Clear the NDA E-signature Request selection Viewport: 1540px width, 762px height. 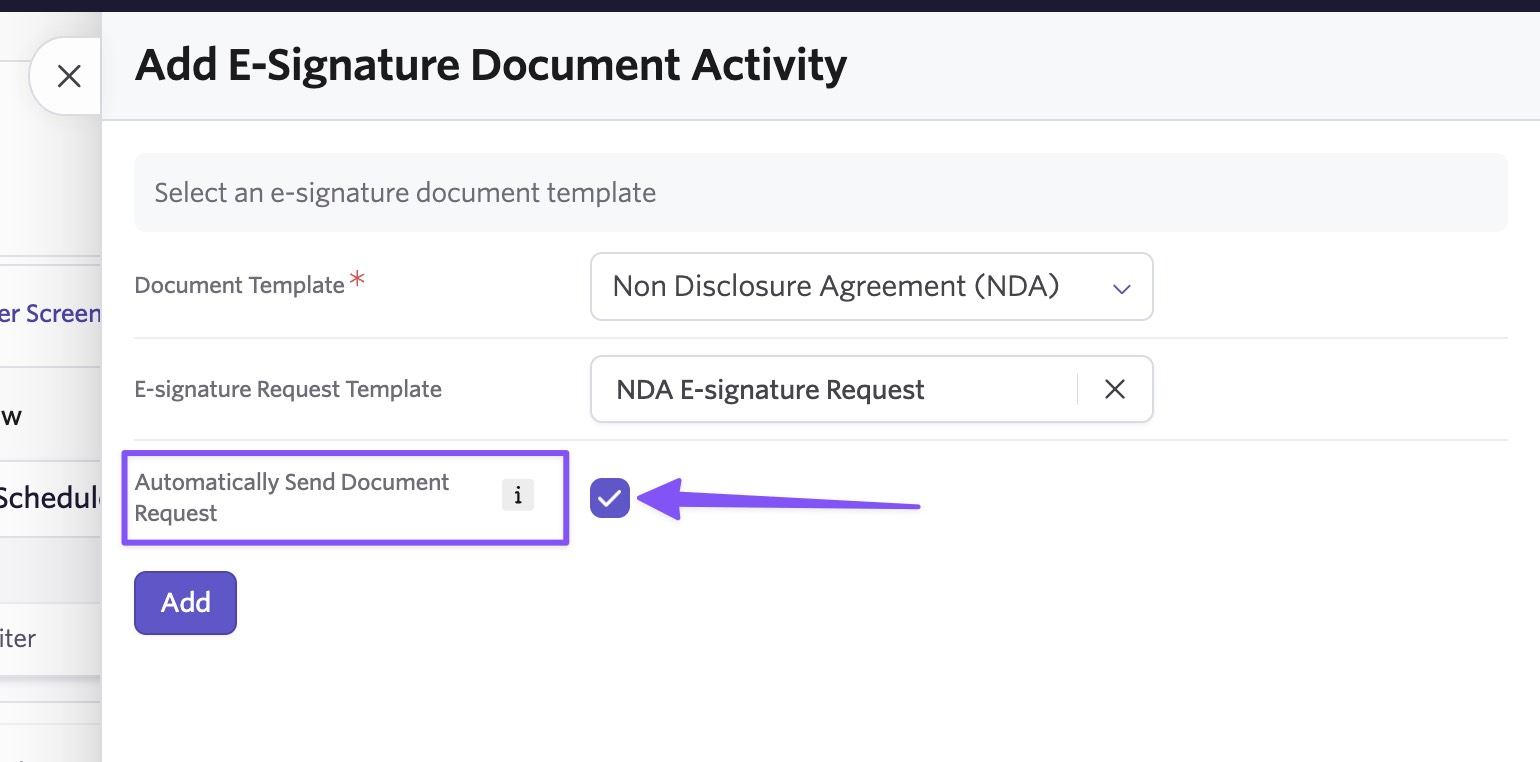pos(1115,389)
